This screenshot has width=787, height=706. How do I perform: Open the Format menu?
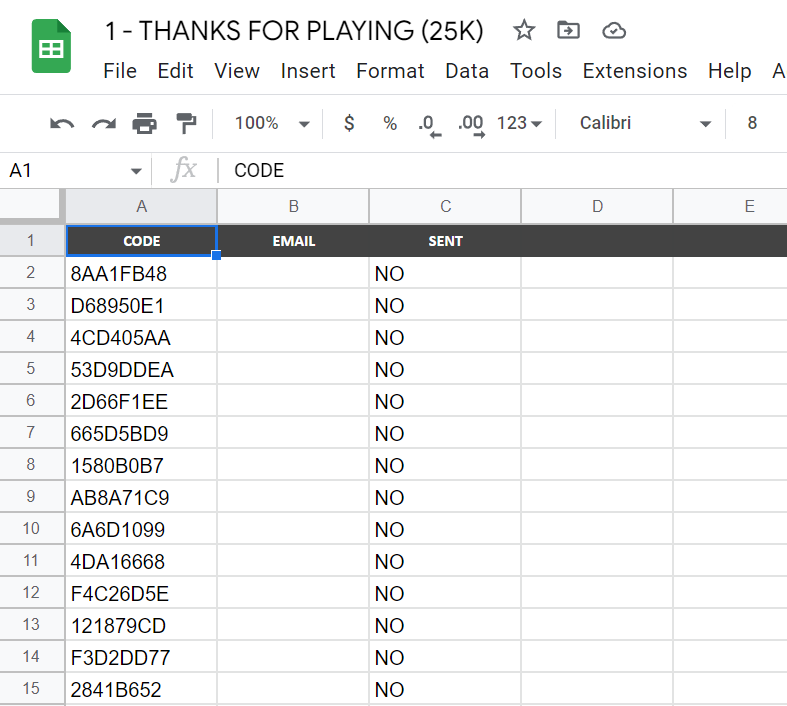pyautogui.click(x=390, y=71)
